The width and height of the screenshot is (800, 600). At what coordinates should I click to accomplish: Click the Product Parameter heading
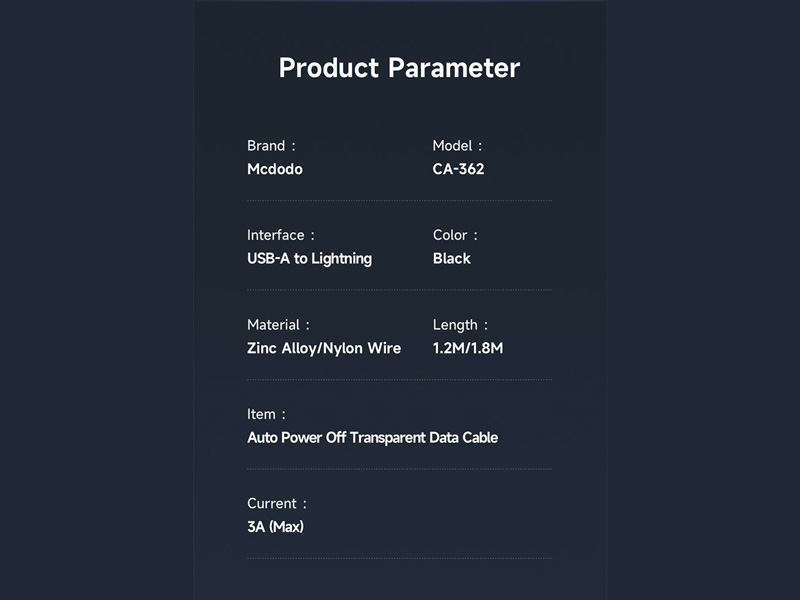399,68
